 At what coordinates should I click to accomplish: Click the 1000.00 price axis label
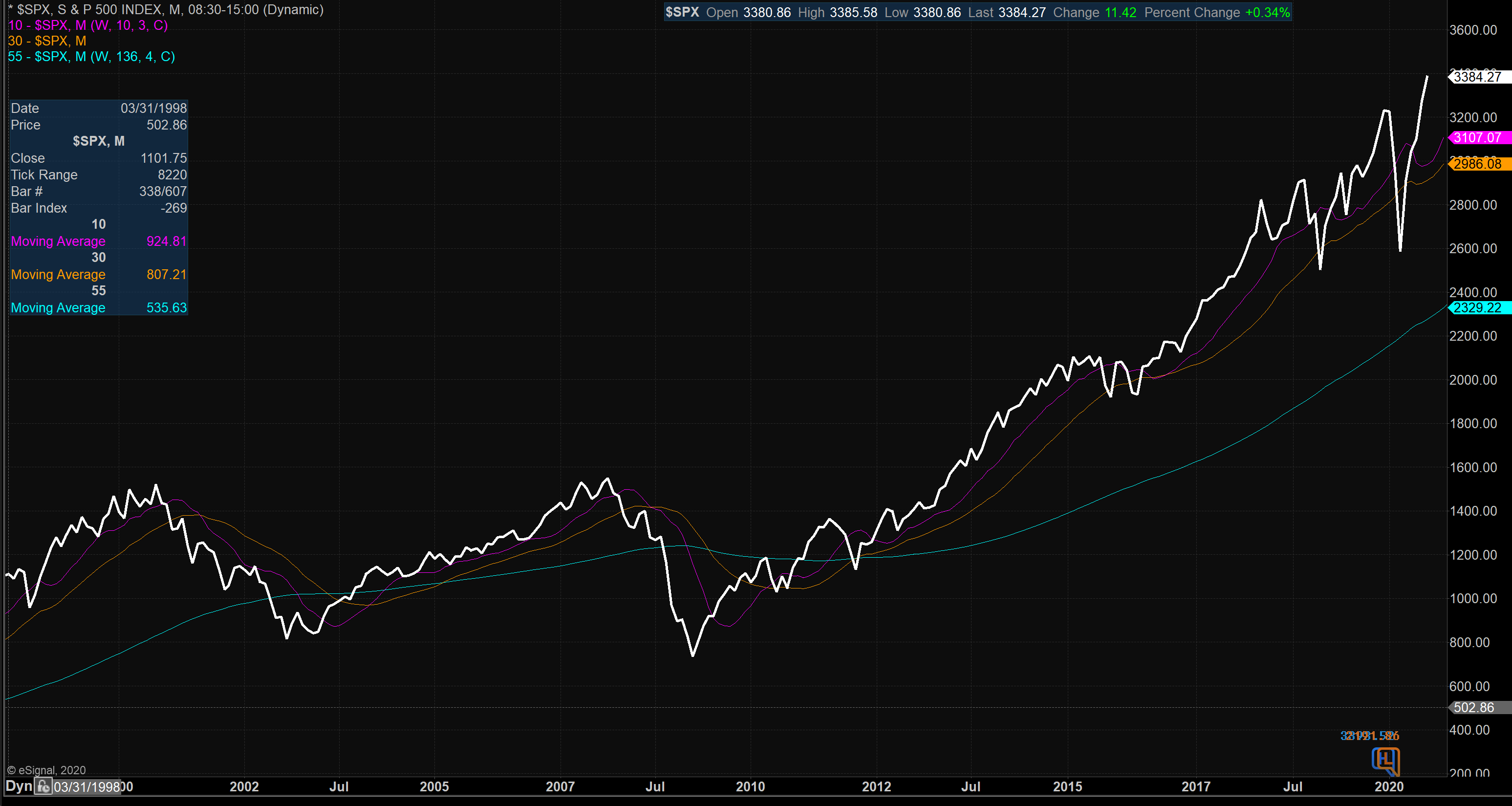pos(1473,598)
